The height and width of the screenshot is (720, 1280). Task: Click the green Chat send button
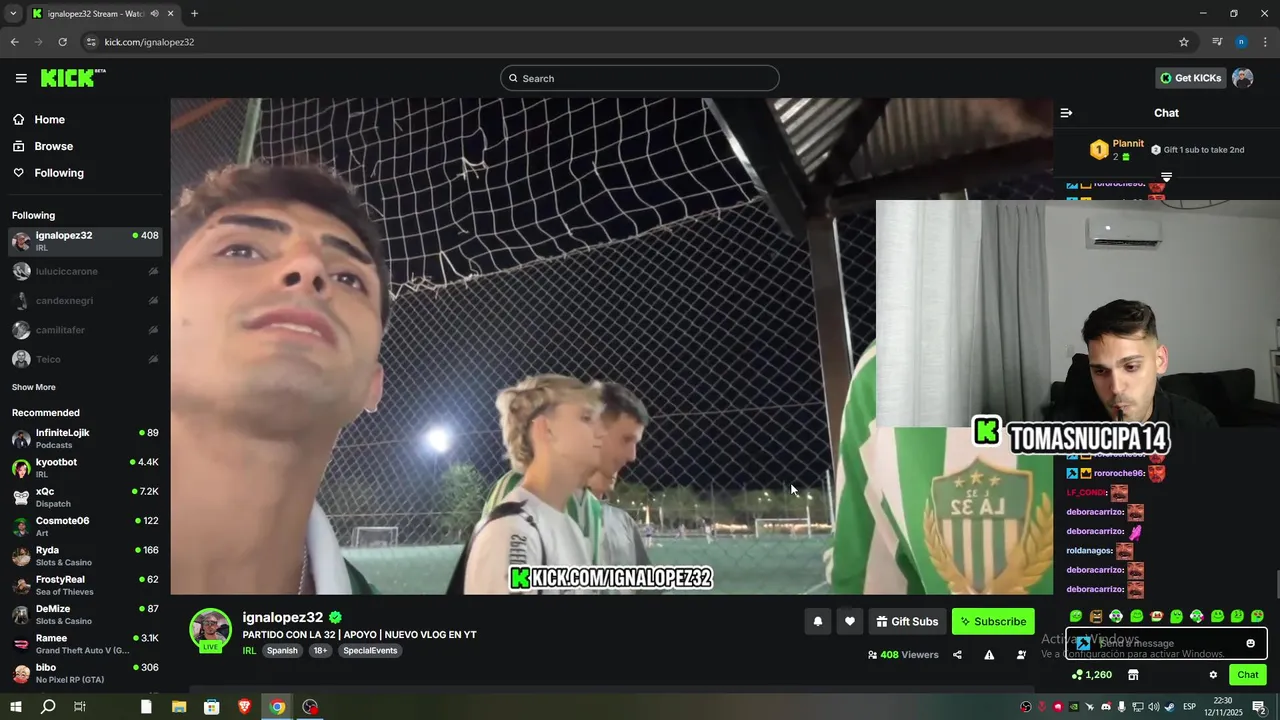pyautogui.click(x=1248, y=675)
